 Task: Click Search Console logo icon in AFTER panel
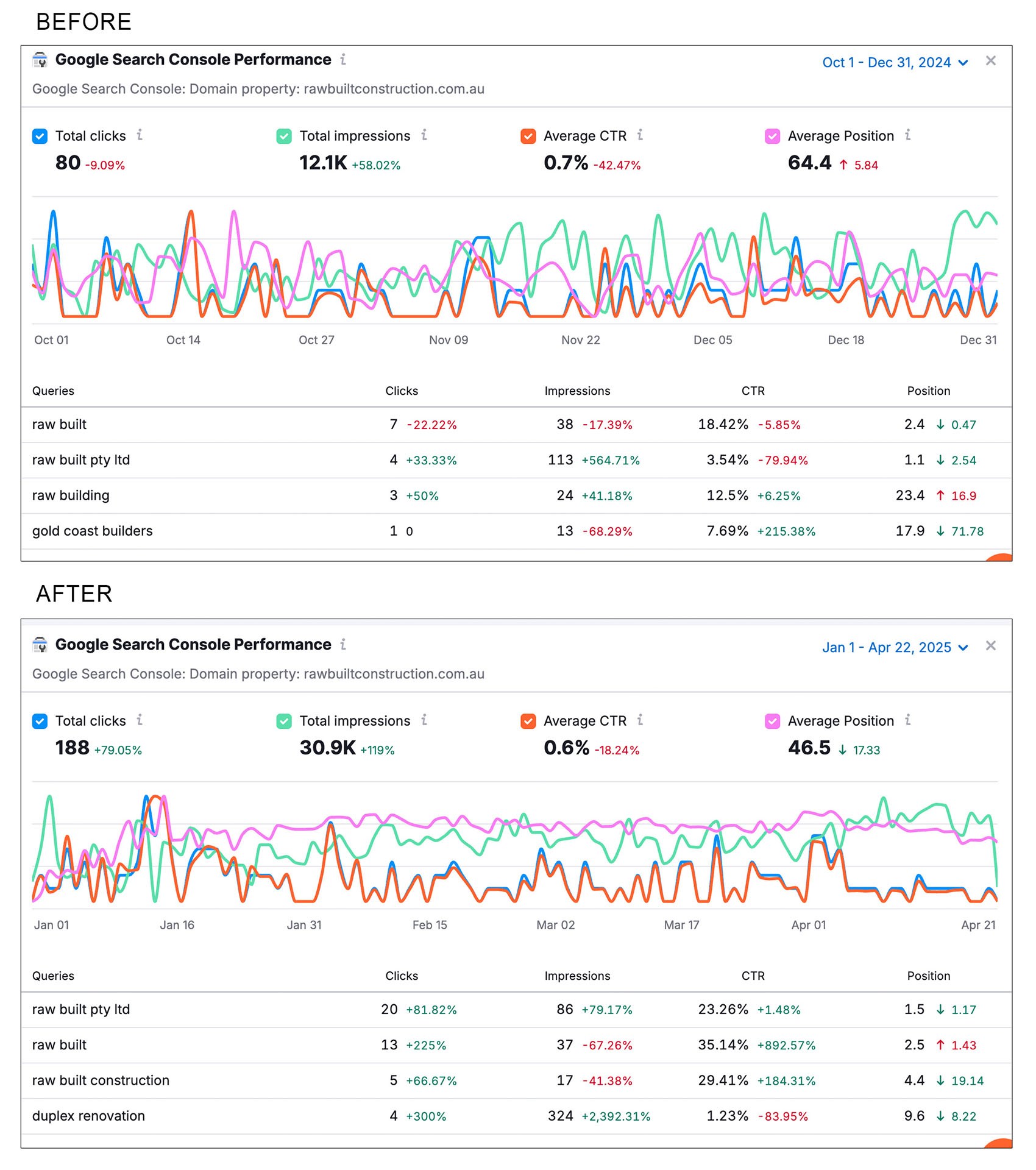[40, 645]
